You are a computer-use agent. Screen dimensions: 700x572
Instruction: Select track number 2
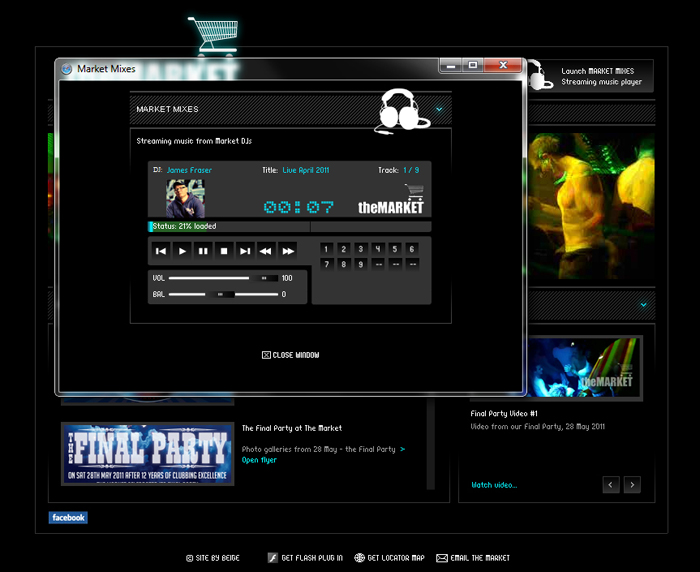coord(343,249)
